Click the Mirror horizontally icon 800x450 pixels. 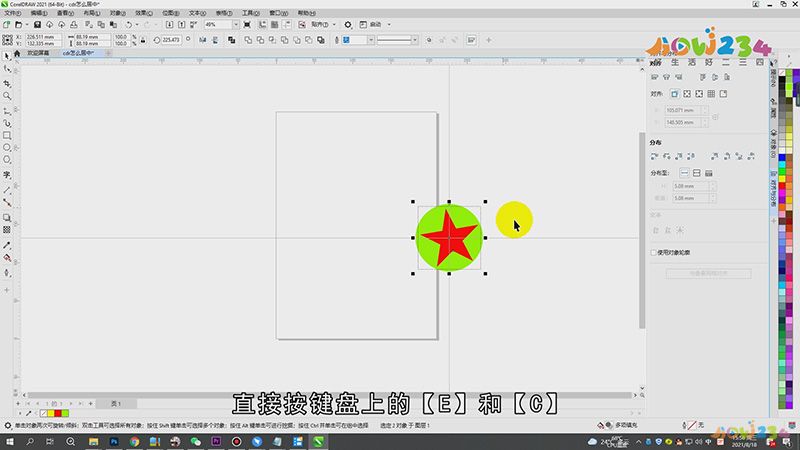pos(203,40)
